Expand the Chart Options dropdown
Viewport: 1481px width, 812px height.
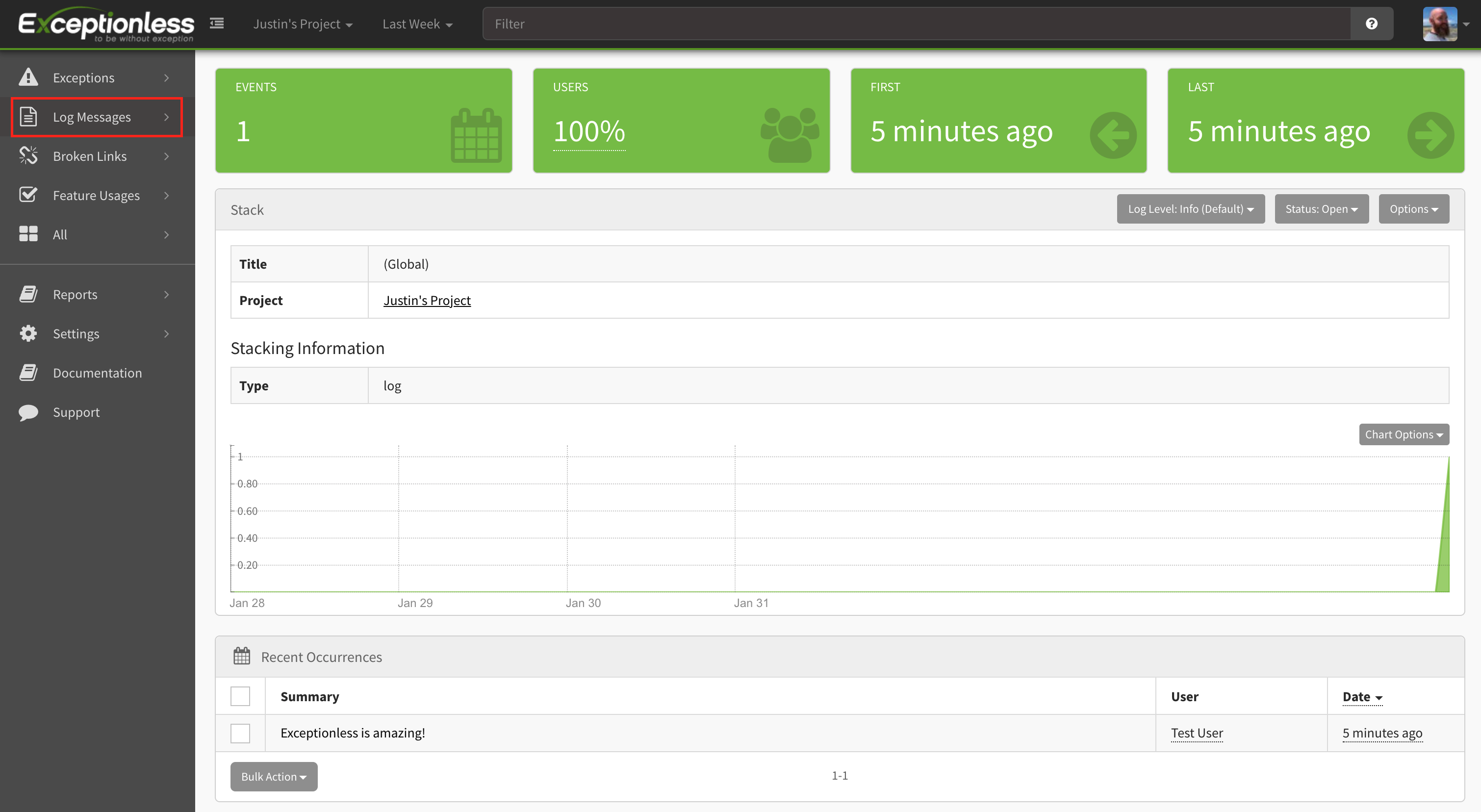(1404, 434)
